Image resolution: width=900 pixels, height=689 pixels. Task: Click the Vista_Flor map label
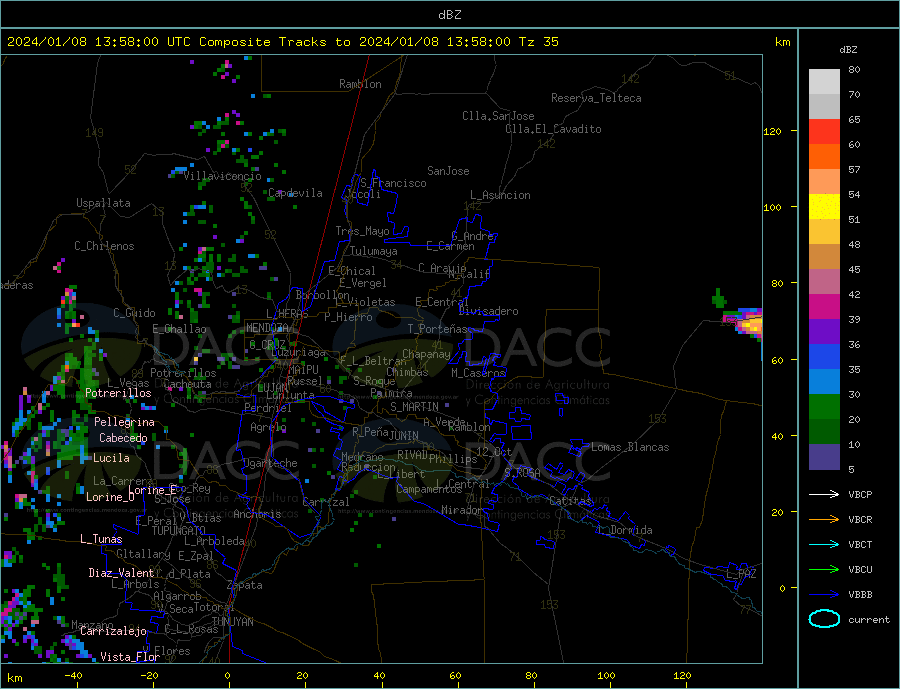pos(130,657)
